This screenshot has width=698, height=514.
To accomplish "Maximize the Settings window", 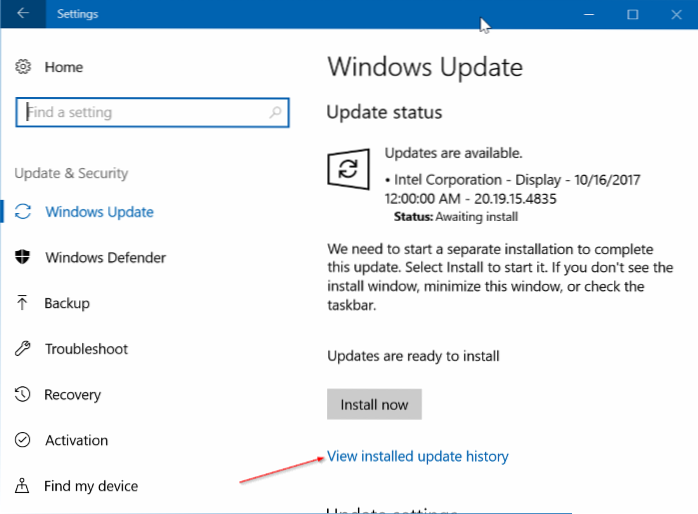I will click(x=632, y=15).
